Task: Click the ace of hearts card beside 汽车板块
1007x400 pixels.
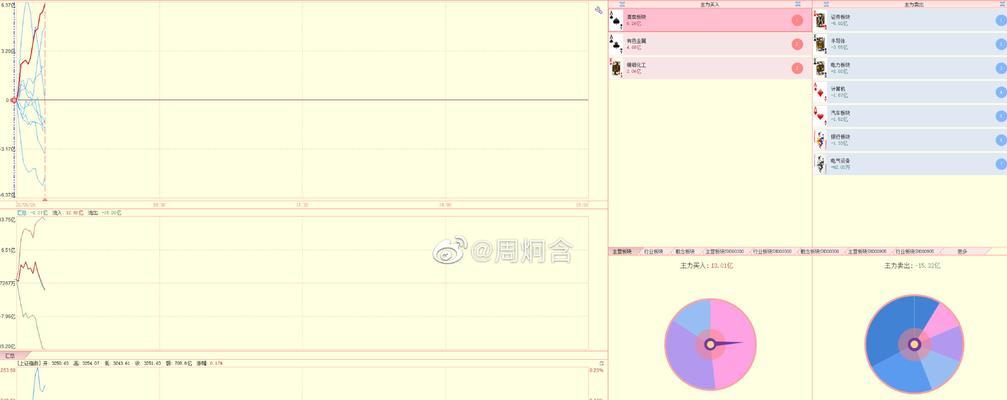Action: click(x=820, y=116)
